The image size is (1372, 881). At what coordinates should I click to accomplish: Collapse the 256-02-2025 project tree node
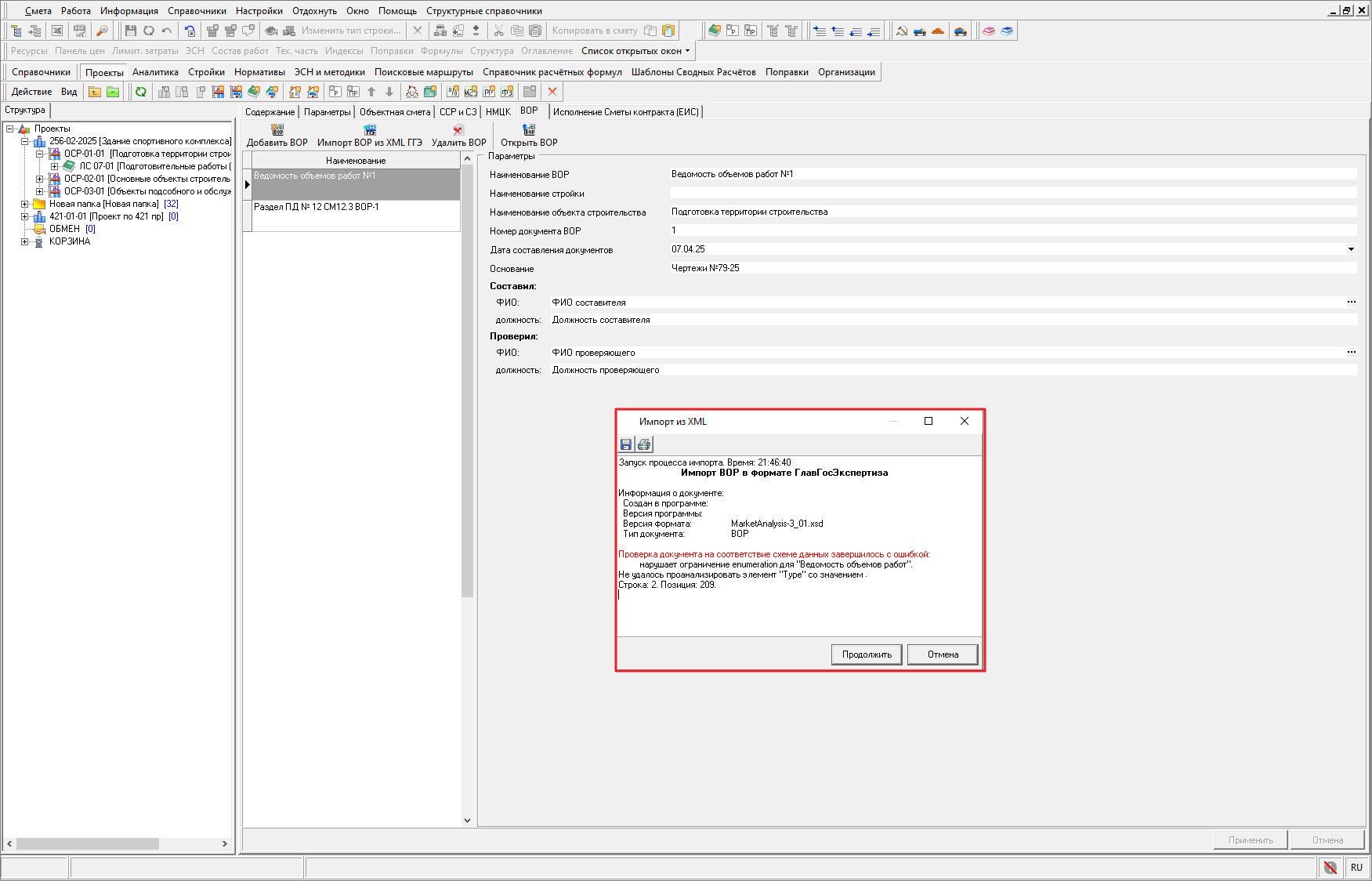pyautogui.click(x=25, y=142)
